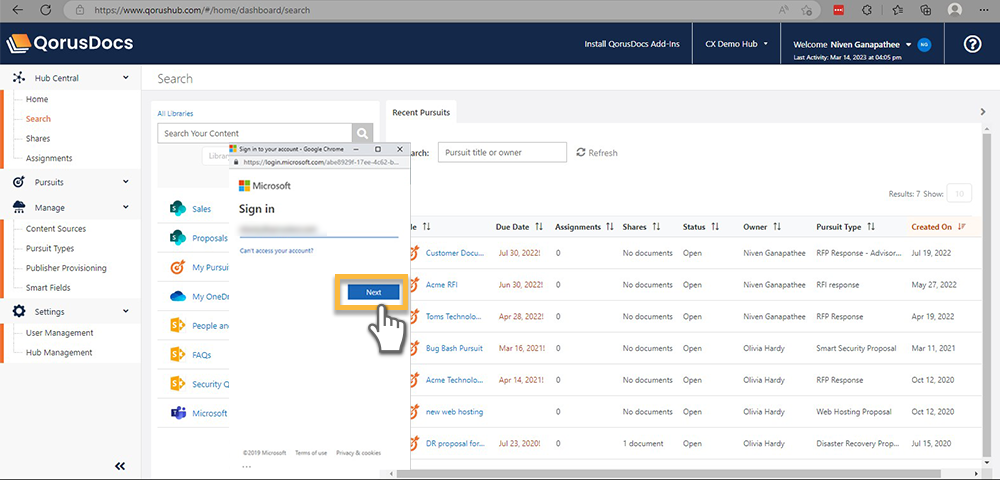Open Assignments in sidebar
This screenshot has height=480, width=1000.
(x=49, y=158)
